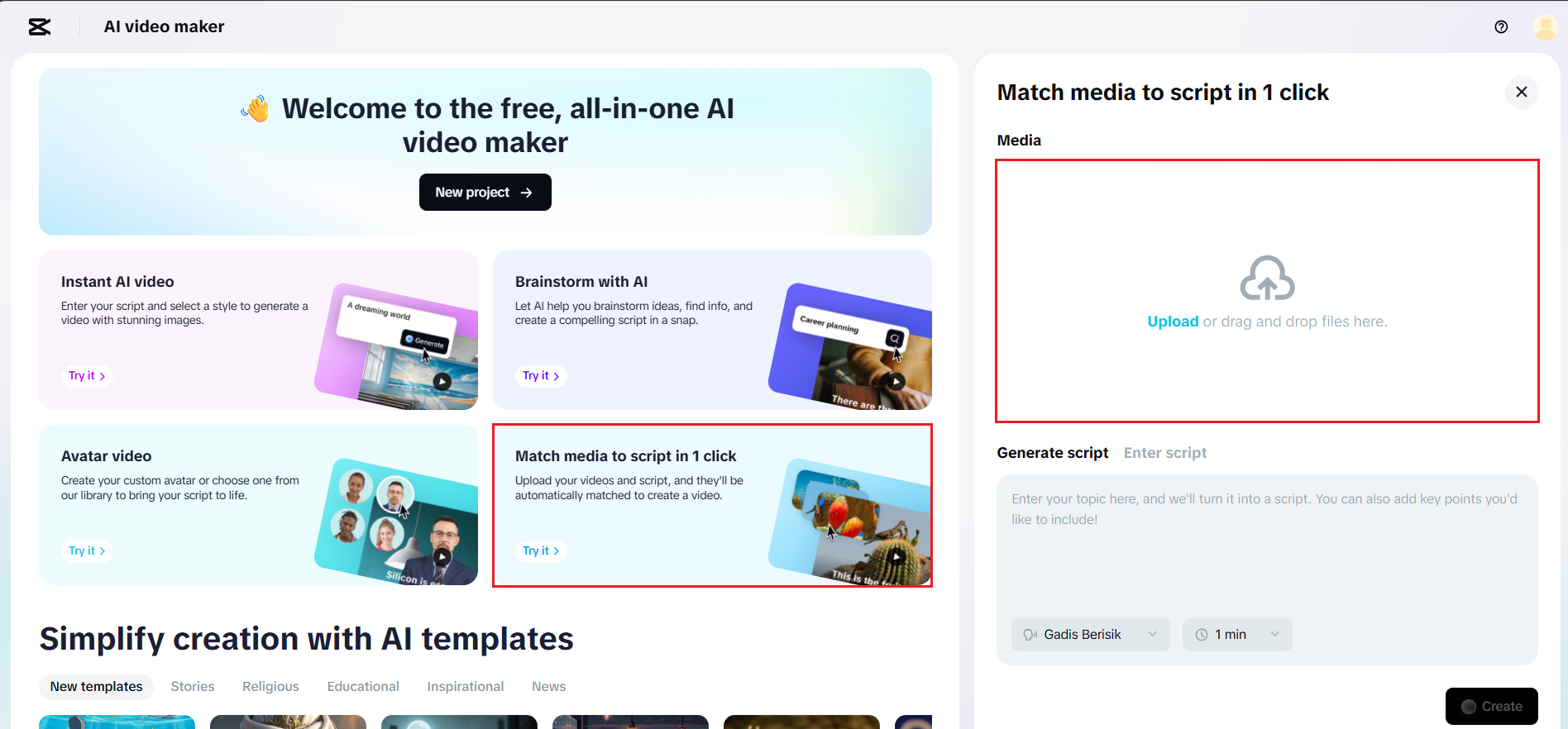Select the Educational template tab
Viewport: 1568px width, 729px height.
363,687
